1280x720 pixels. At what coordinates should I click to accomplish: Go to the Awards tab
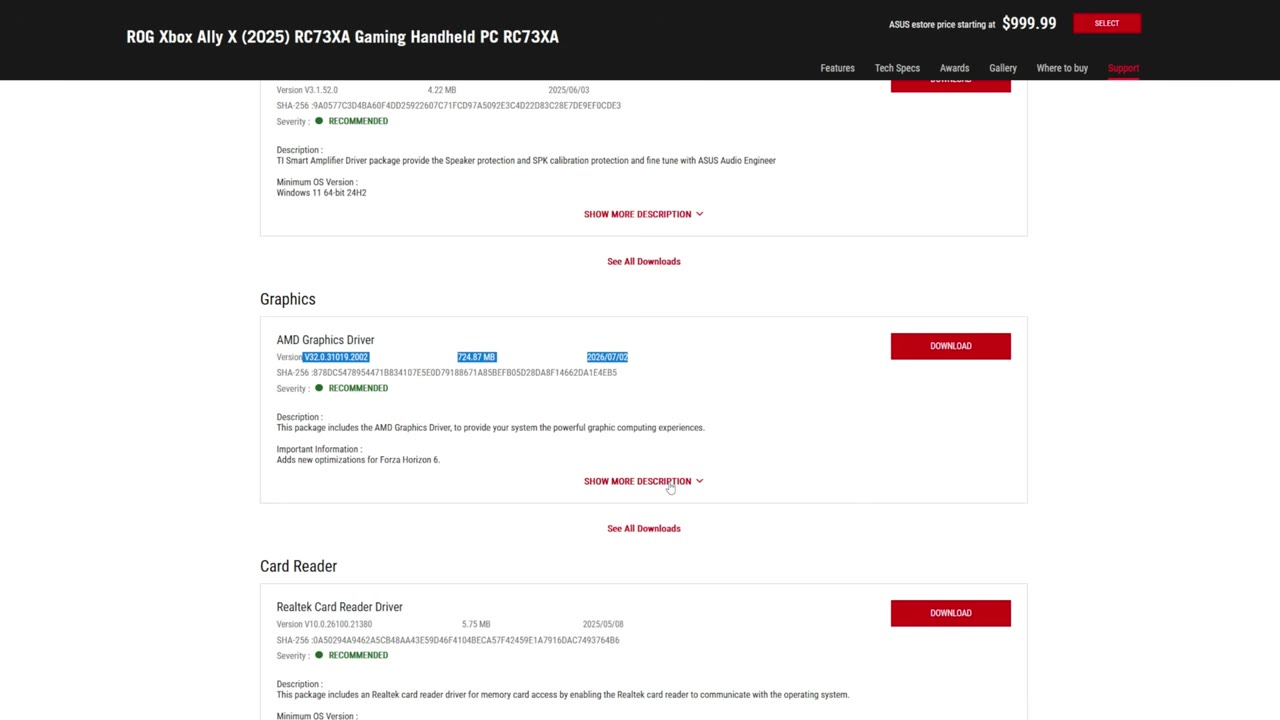pos(954,68)
